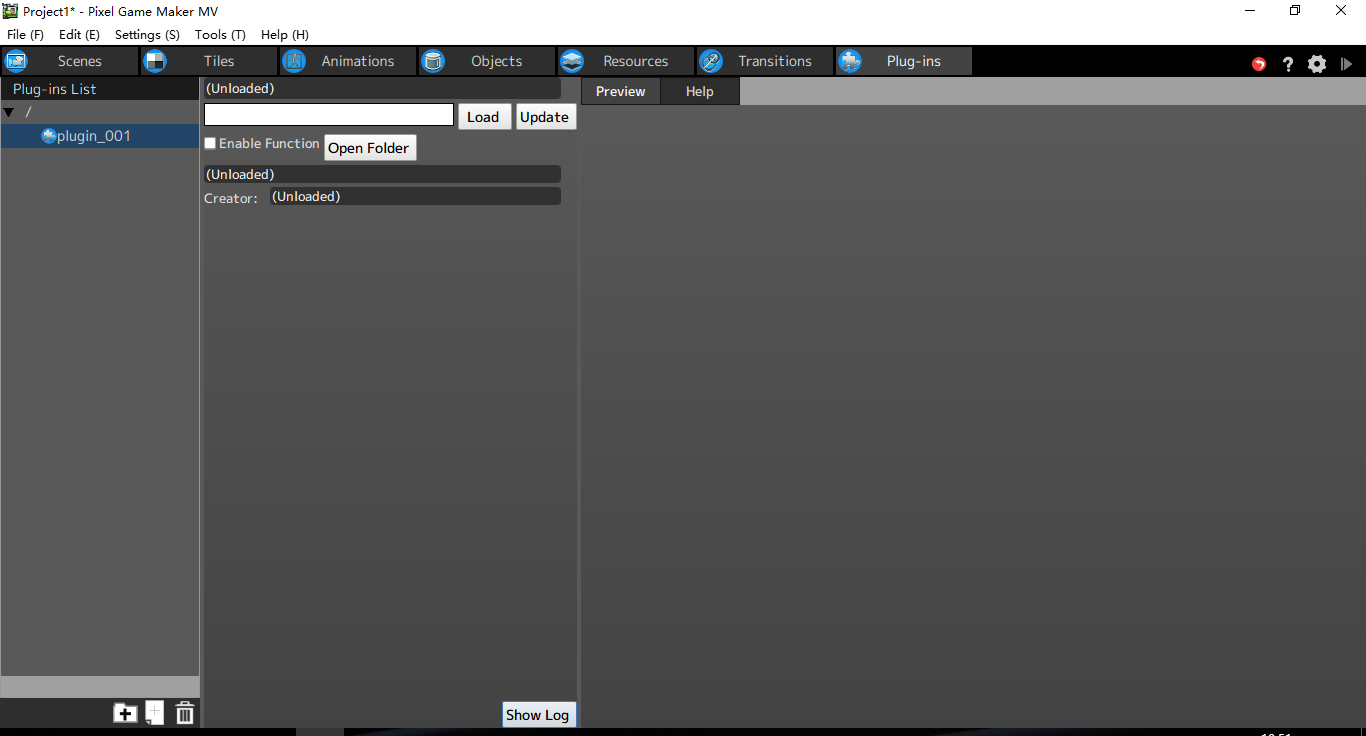Switch to the Preview tab
Screen dimensions: 1366x736
click(621, 91)
